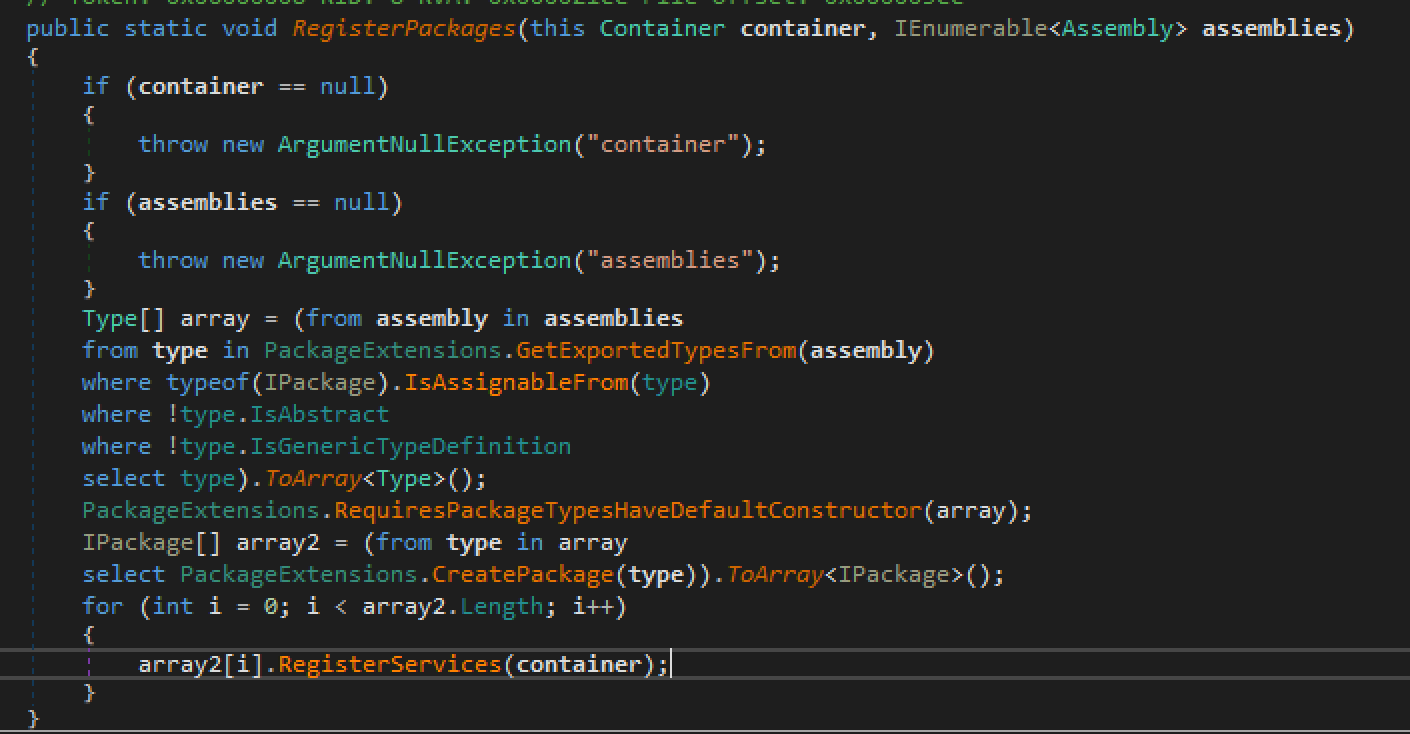Image resolution: width=1410 pixels, height=734 pixels.
Task: Click the "assemblies" string literal
Action: coord(676,260)
